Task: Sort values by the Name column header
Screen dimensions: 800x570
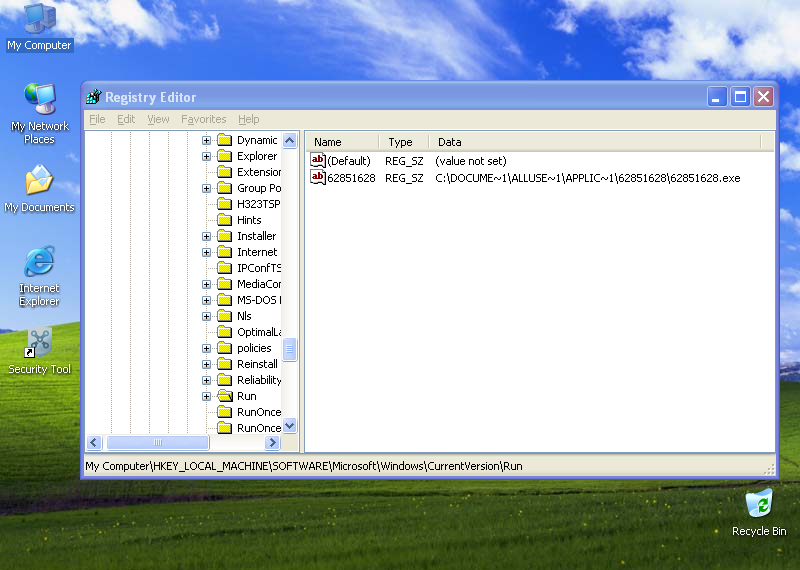Action: tap(342, 142)
